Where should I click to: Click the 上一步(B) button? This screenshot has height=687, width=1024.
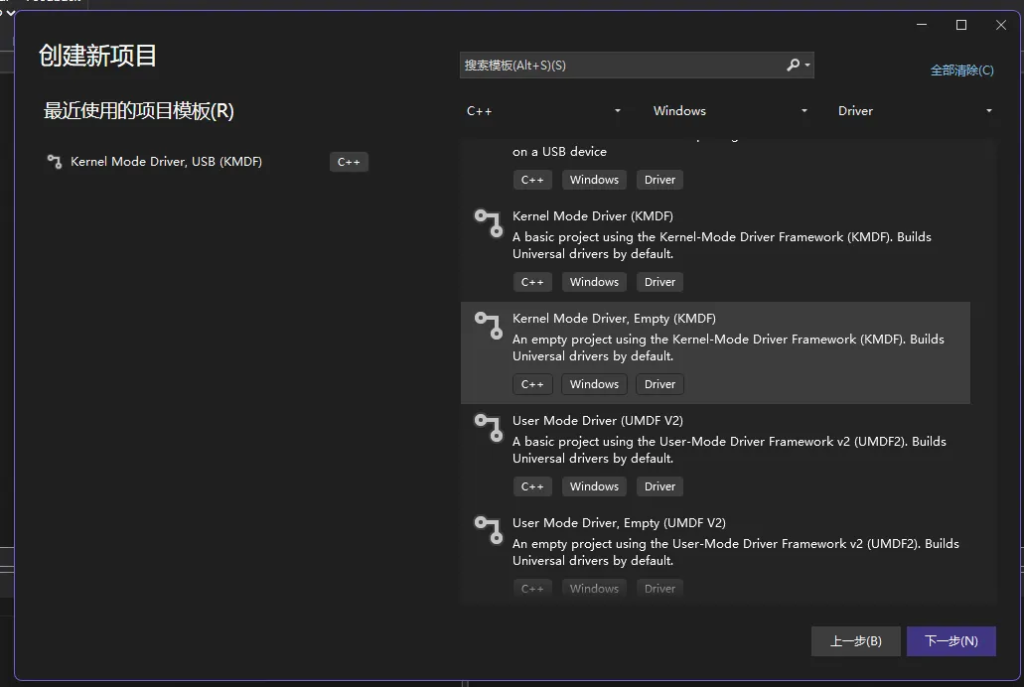click(855, 641)
